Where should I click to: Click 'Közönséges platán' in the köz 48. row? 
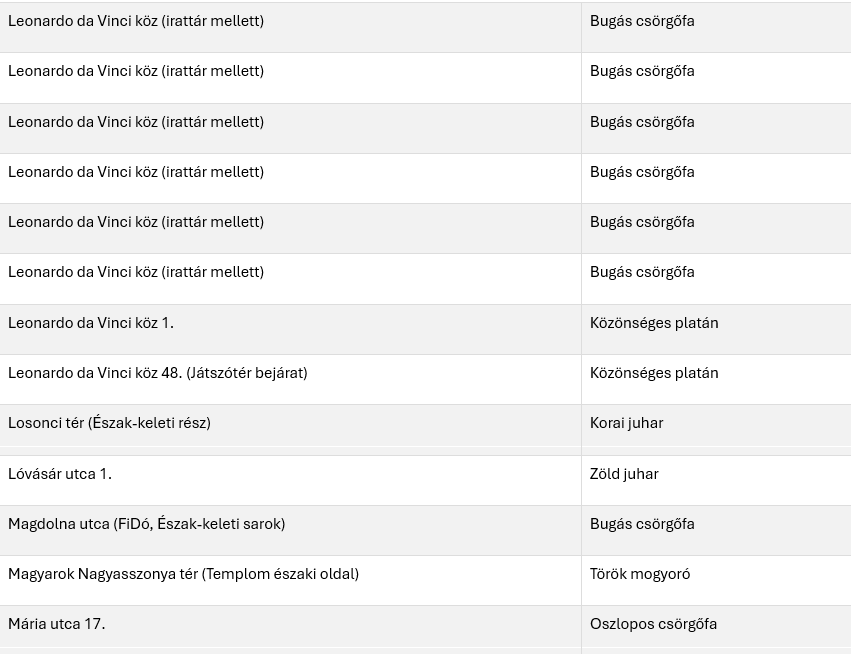pos(654,373)
